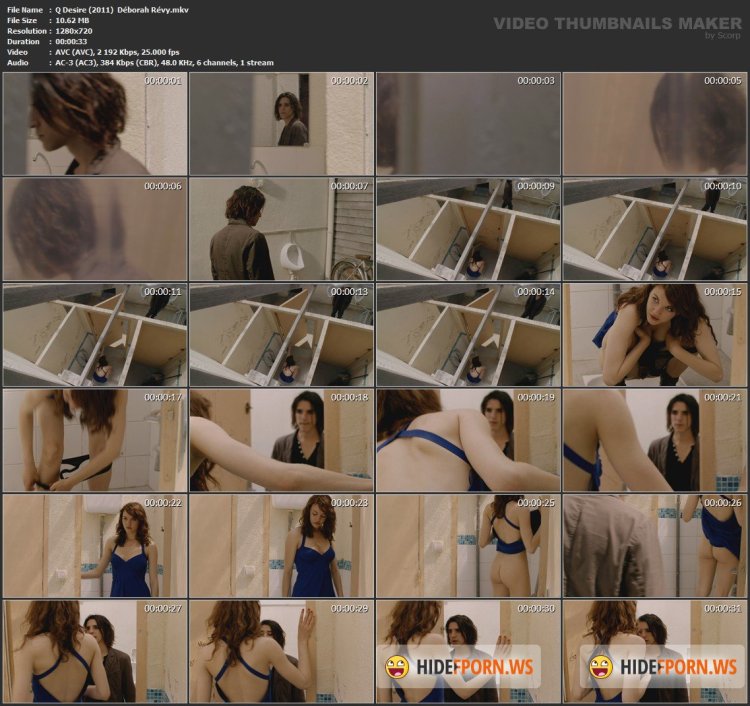750x706 pixels.
Task: Click the frame stamped 00:00:17
Action: click(95, 441)
